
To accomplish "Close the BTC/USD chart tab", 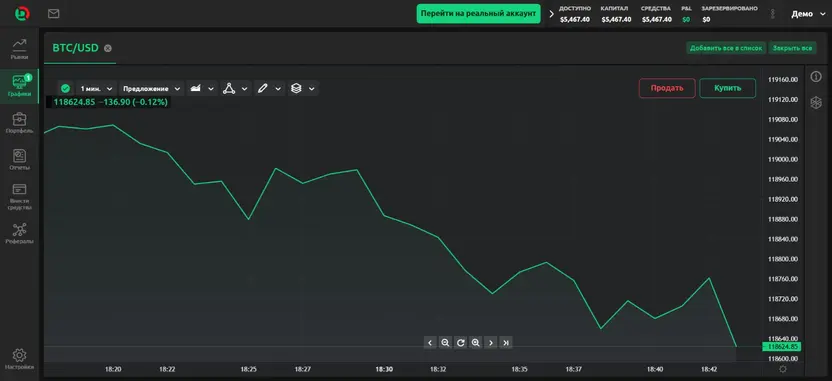I will pos(108,48).
